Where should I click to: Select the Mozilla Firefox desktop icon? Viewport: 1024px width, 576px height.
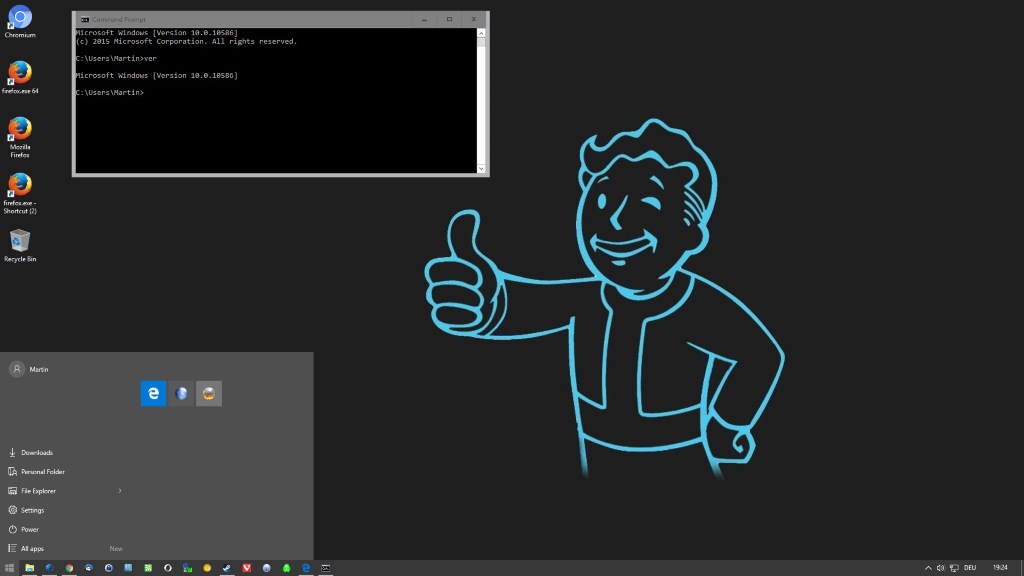pos(20,138)
